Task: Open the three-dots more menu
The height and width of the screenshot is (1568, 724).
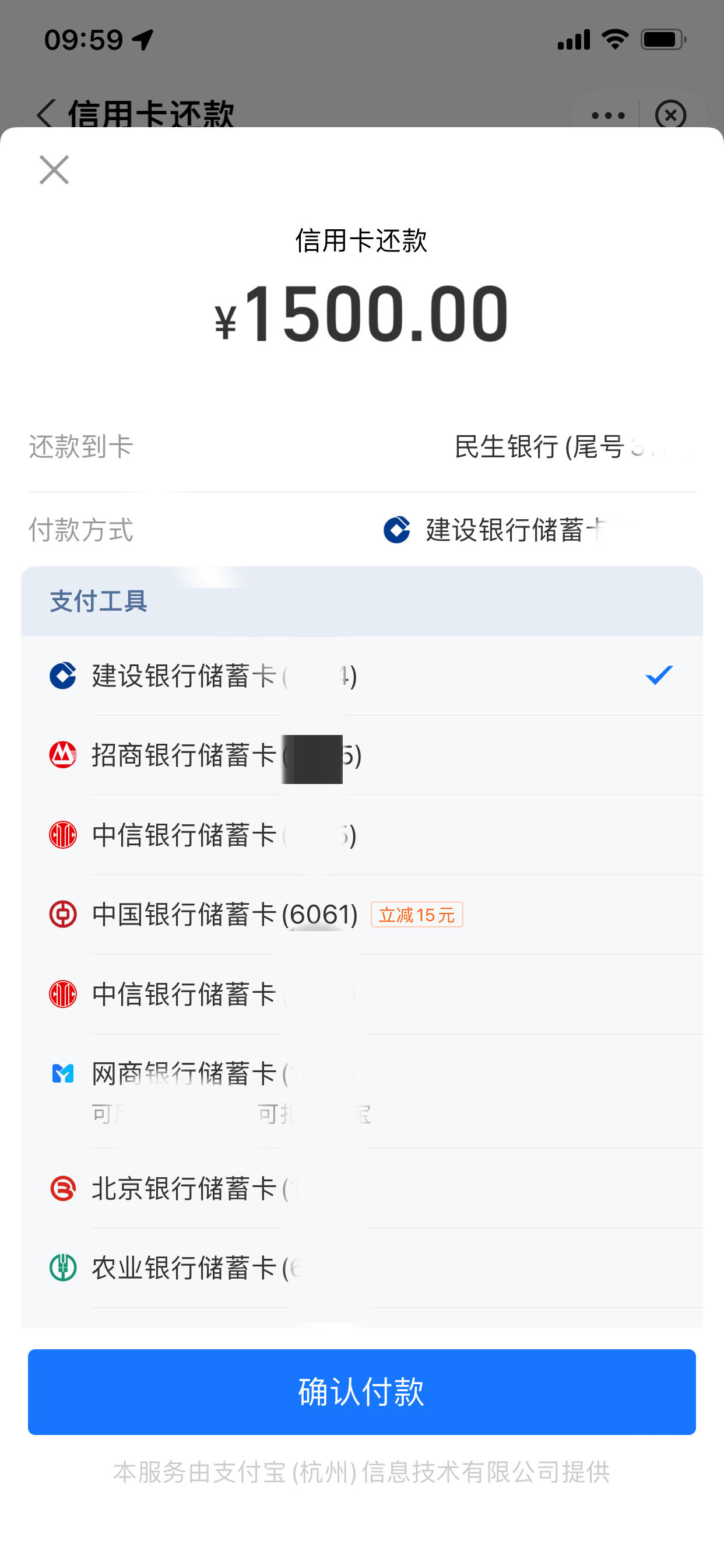Action: click(608, 115)
